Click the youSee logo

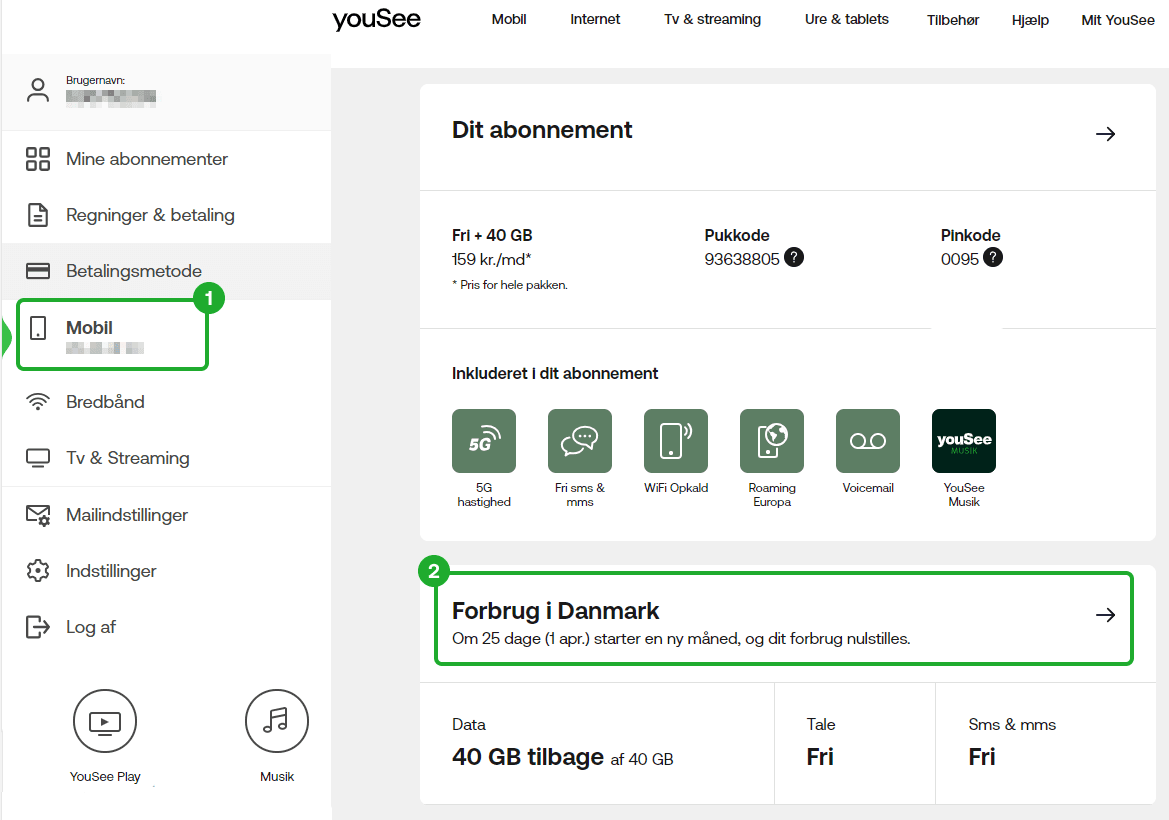click(377, 20)
